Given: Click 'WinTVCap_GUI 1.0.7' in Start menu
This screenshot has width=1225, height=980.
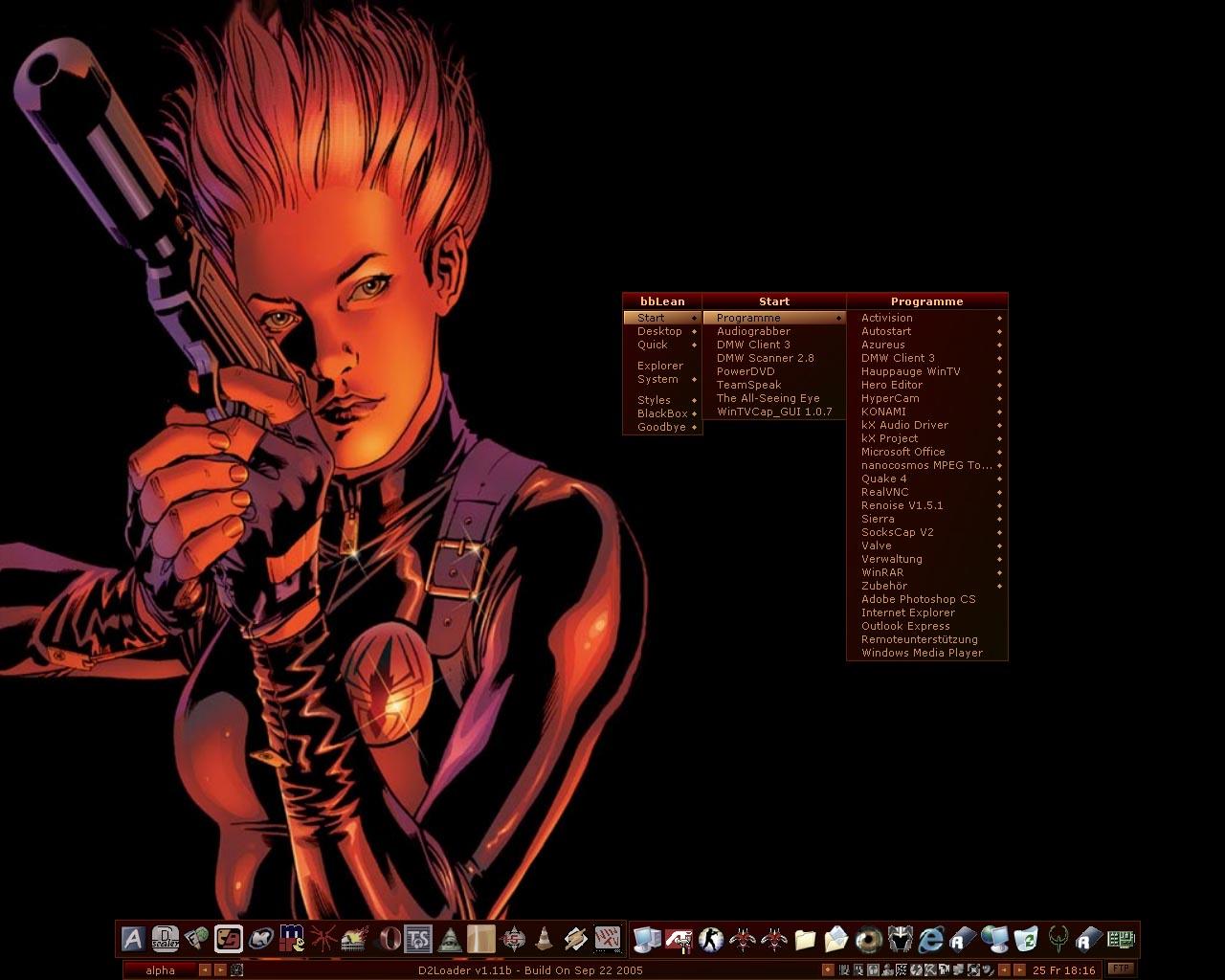Looking at the screenshot, I should [774, 412].
